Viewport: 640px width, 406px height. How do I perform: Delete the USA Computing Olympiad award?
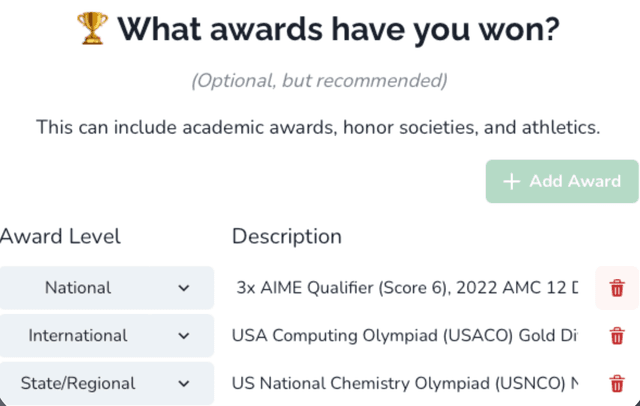(617, 336)
